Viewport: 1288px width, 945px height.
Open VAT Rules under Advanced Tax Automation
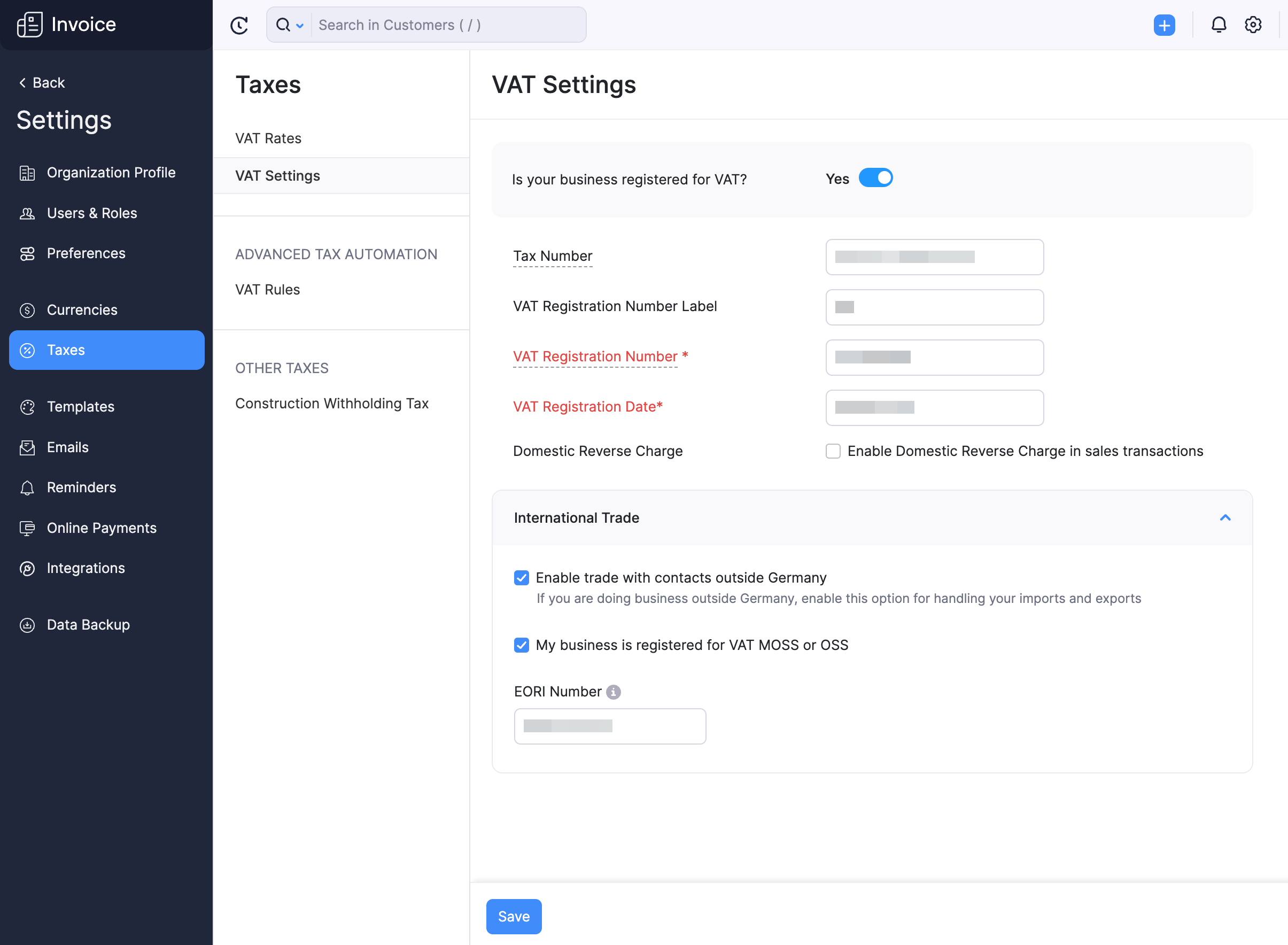click(267, 290)
